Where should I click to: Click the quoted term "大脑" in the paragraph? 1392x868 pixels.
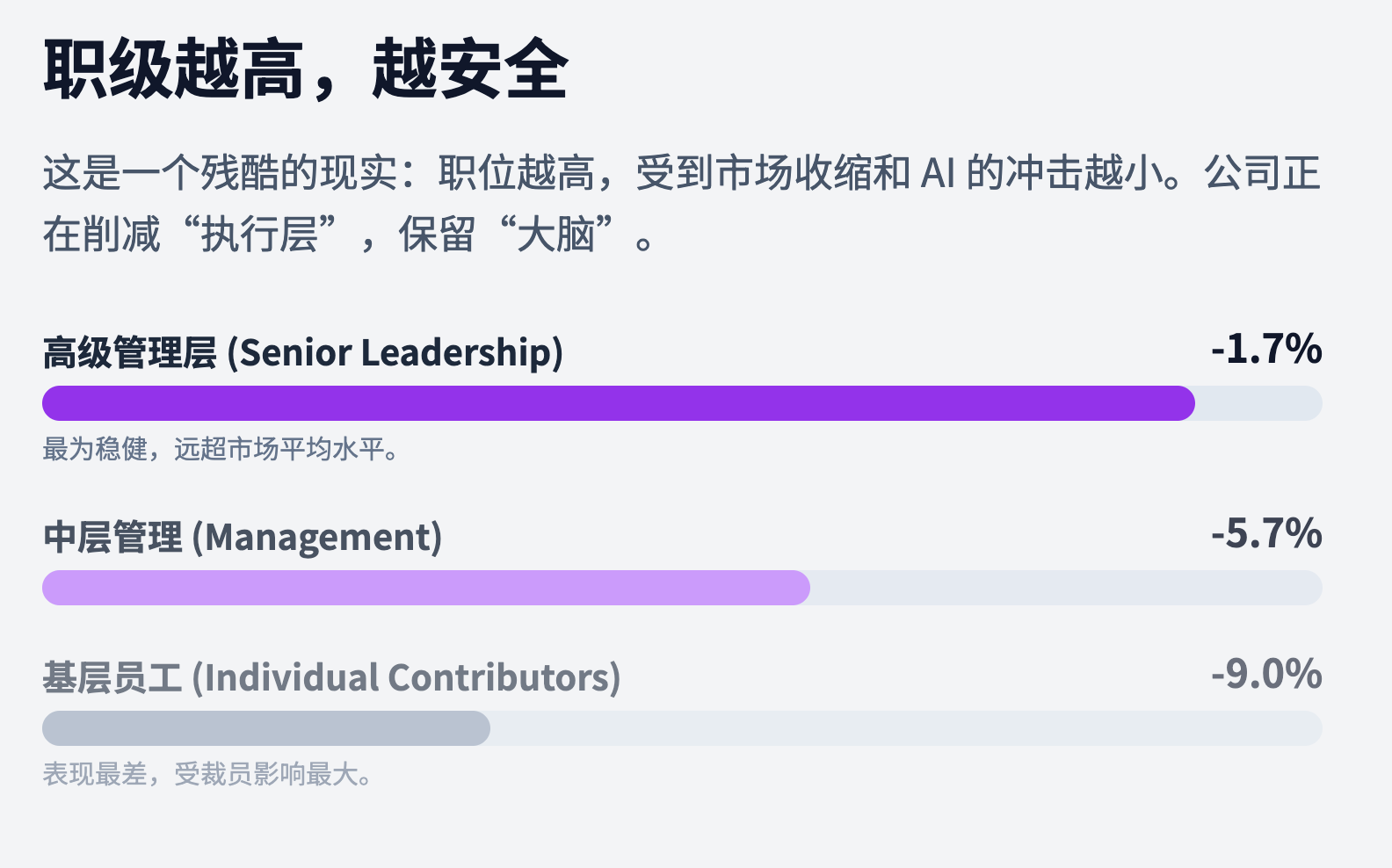(555, 235)
